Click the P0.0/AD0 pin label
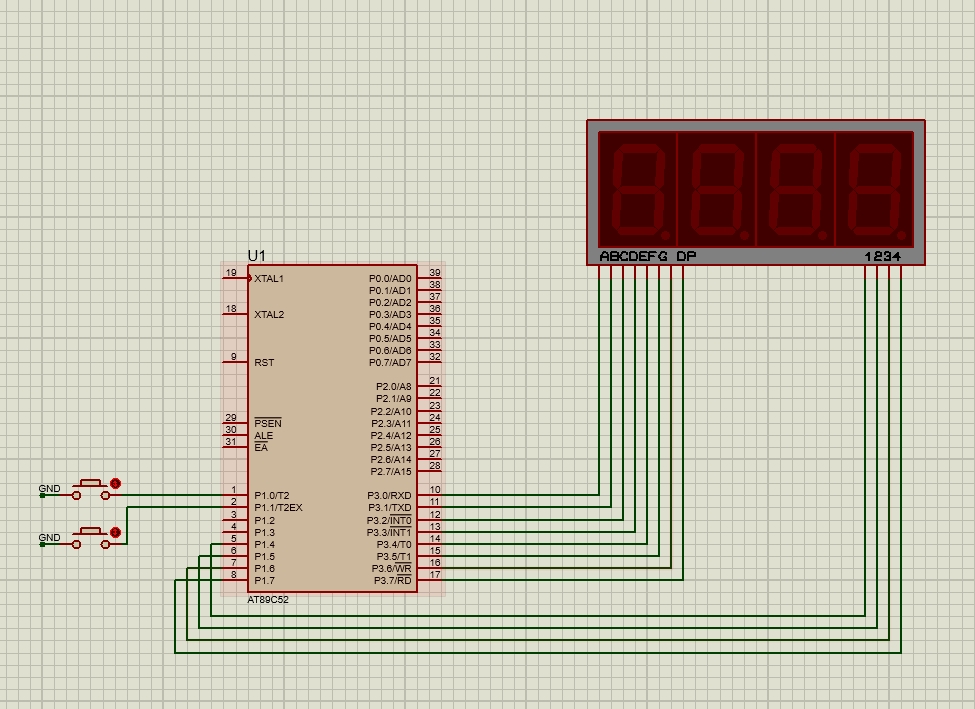 pos(390,279)
